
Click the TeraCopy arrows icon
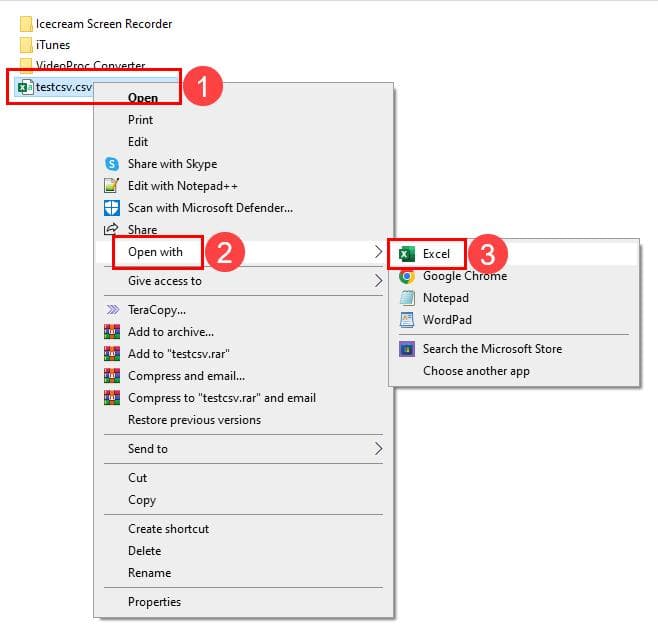click(112, 310)
